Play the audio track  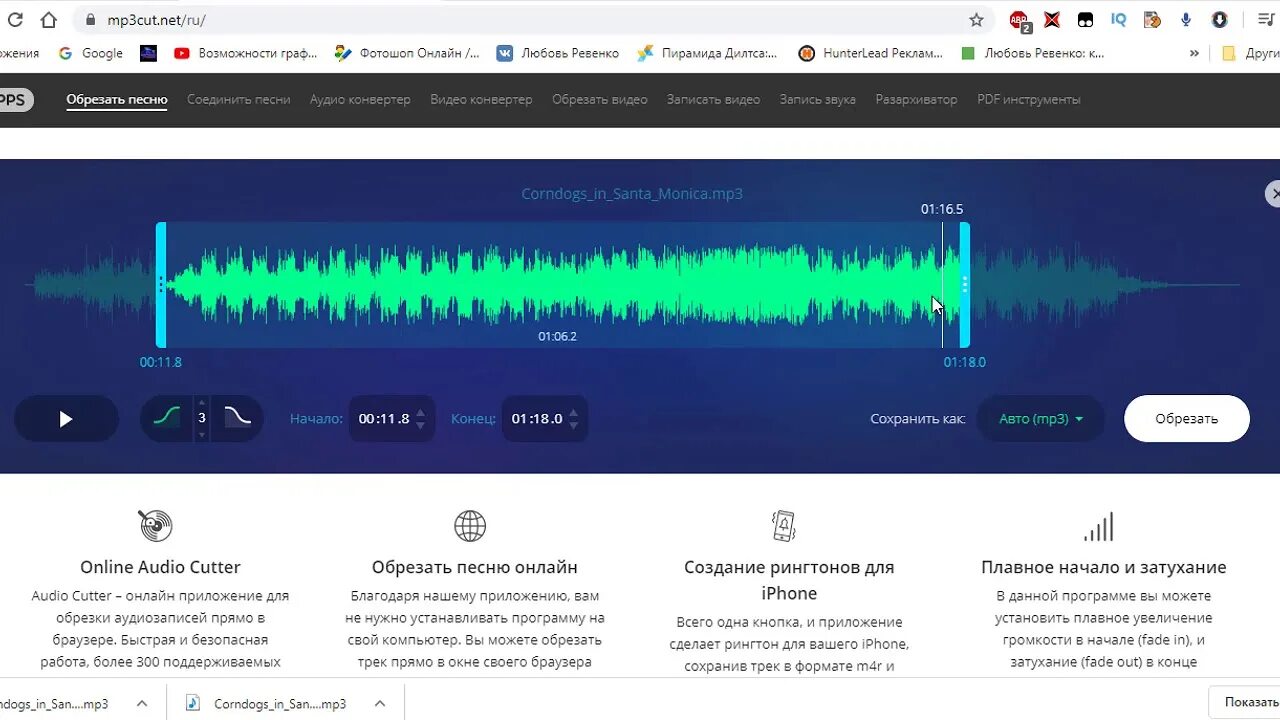pyautogui.click(x=66, y=419)
